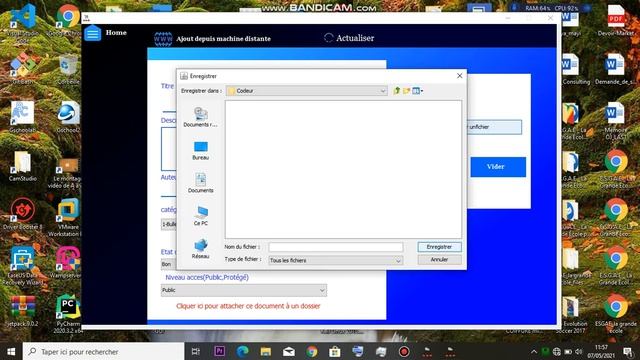Open the notification center icon

click(x=628, y=351)
